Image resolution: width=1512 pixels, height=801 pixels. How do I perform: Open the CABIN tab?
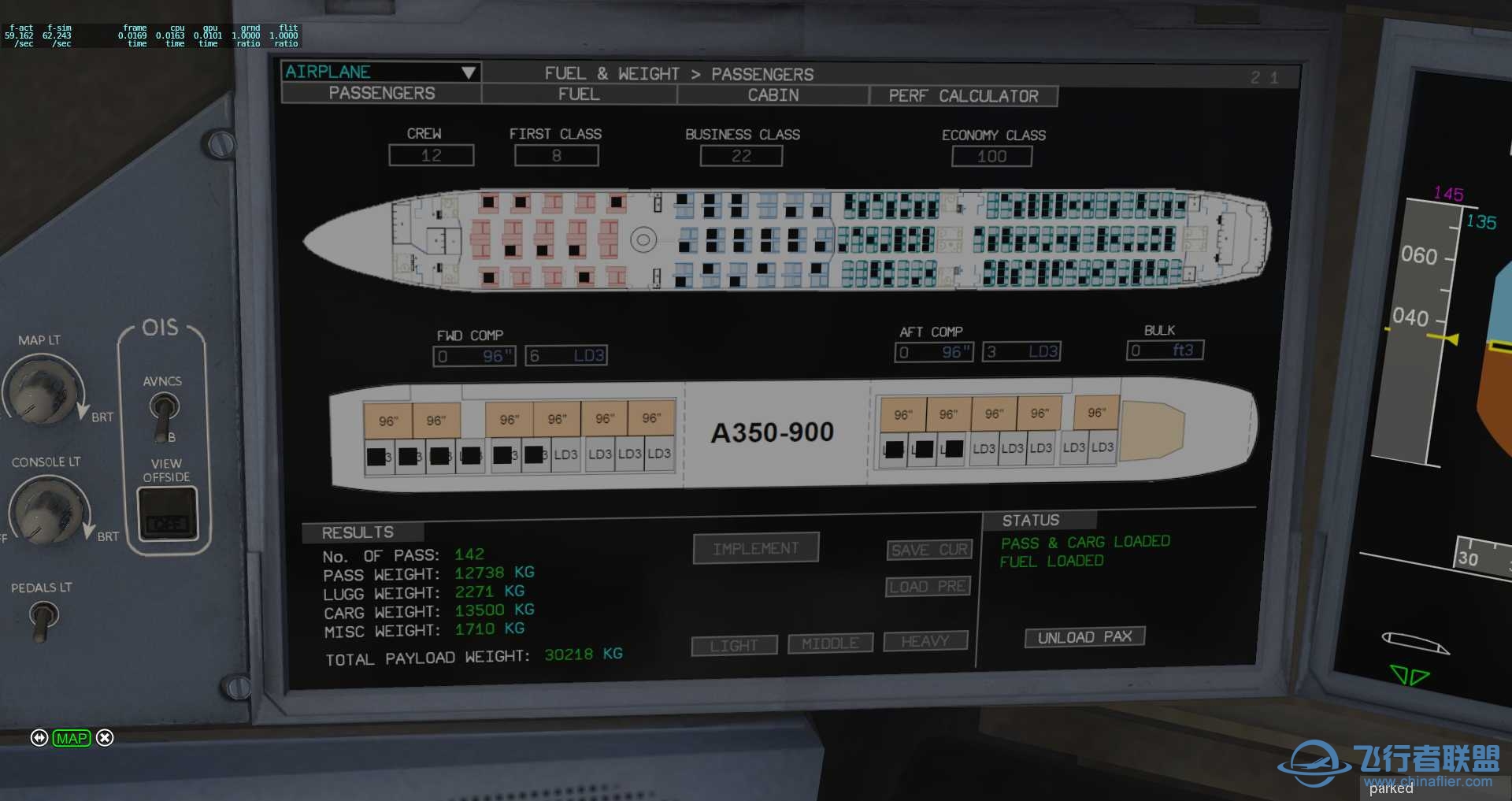coord(773,95)
